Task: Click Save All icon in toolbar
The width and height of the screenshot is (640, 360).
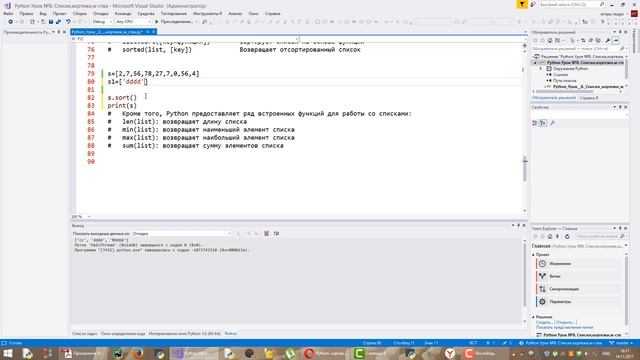Action: pyautogui.click(x=58, y=22)
